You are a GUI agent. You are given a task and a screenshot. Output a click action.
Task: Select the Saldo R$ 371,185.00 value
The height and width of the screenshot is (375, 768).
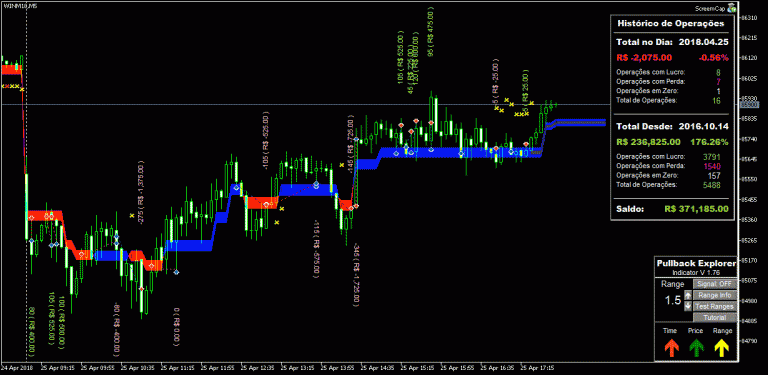pos(696,209)
